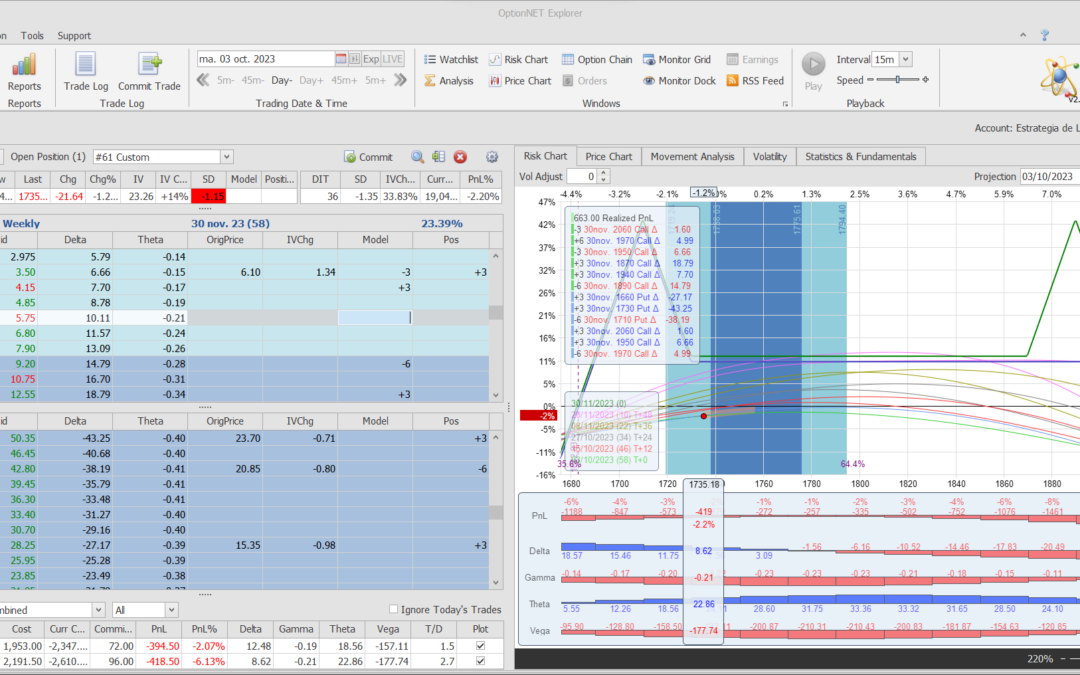Open the Option Chain window

(x=596, y=60)
